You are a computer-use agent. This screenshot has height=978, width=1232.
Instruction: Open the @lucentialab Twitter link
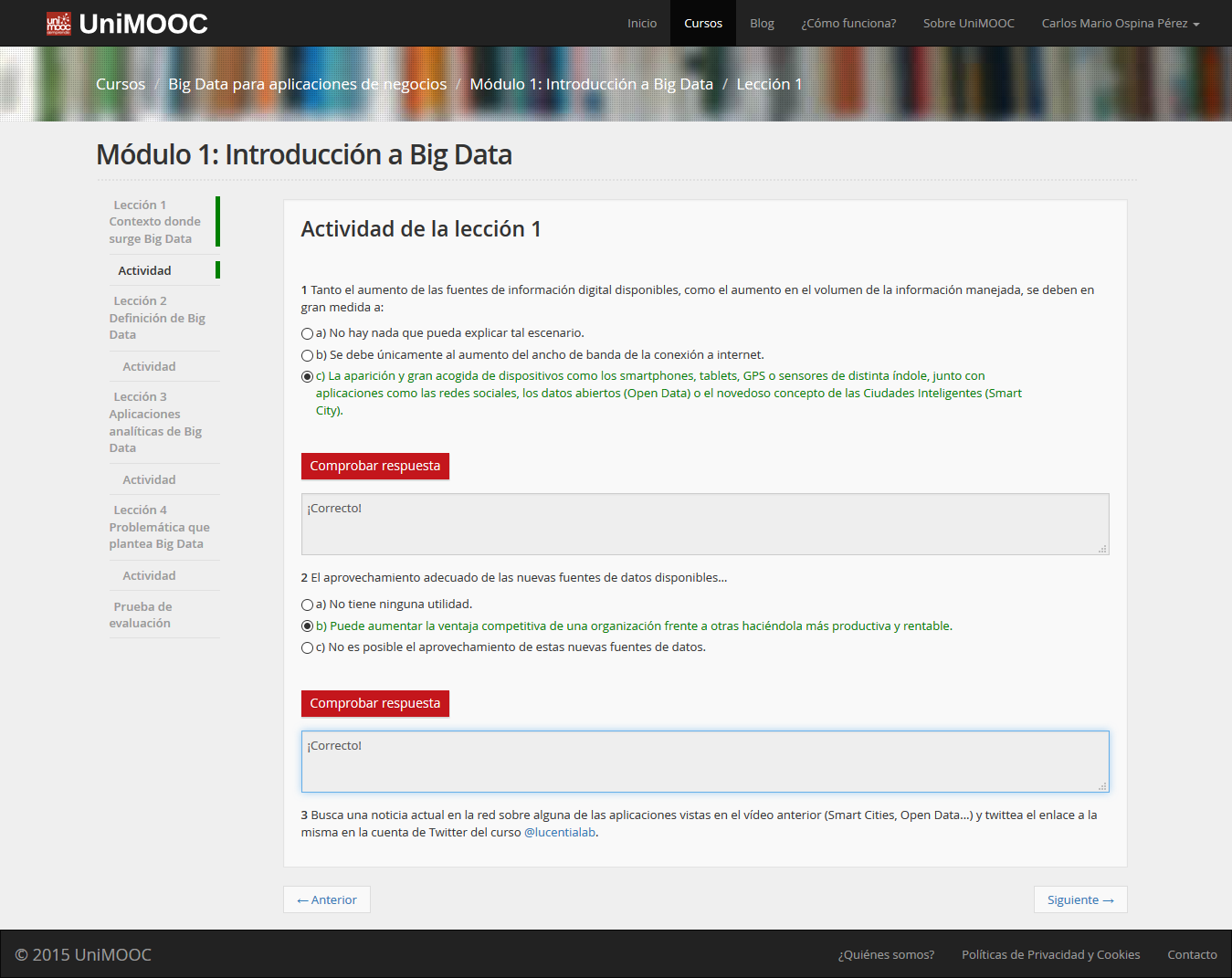(560, 833)
